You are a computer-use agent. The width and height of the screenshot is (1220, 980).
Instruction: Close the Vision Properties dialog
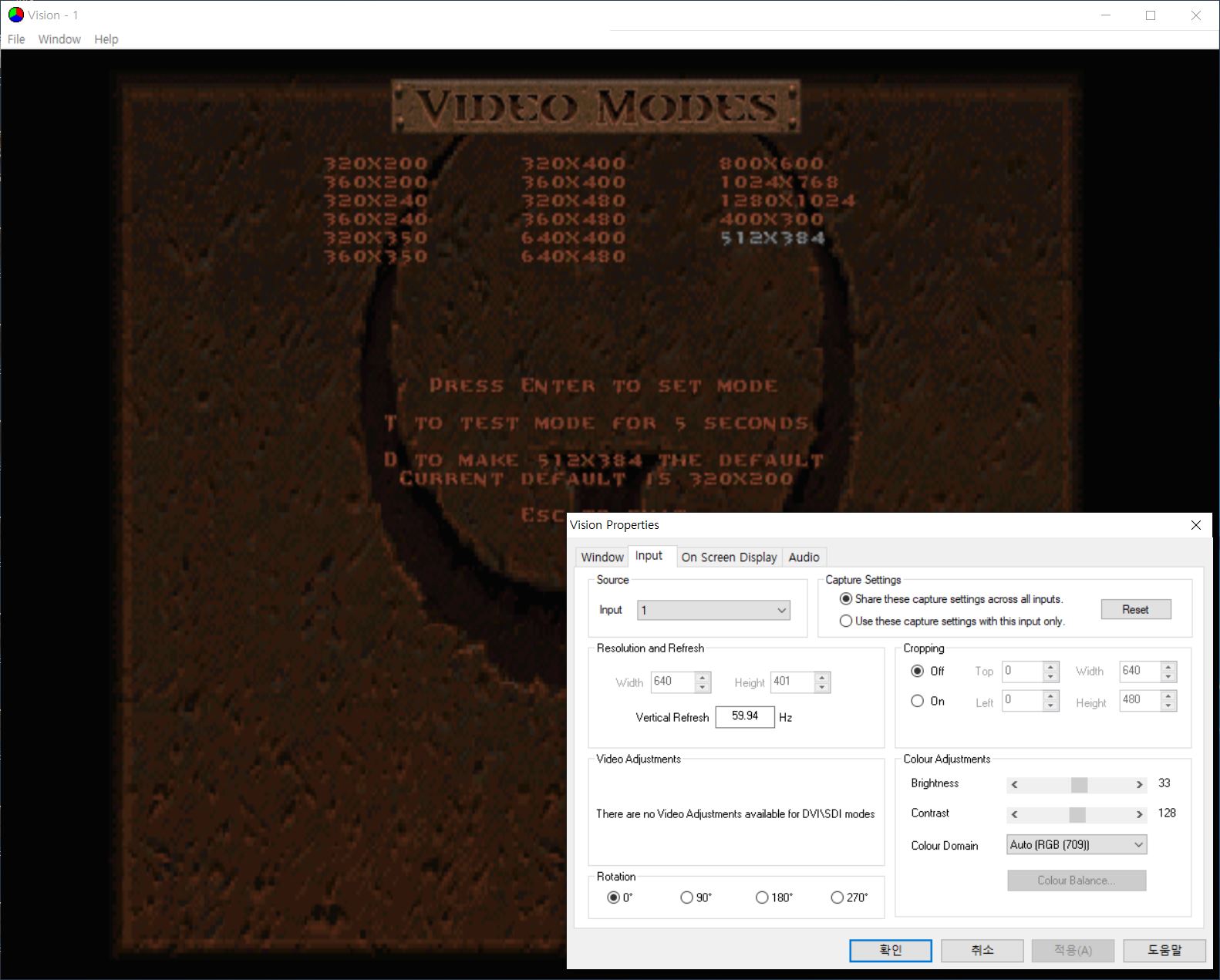tap(1196, 525)
